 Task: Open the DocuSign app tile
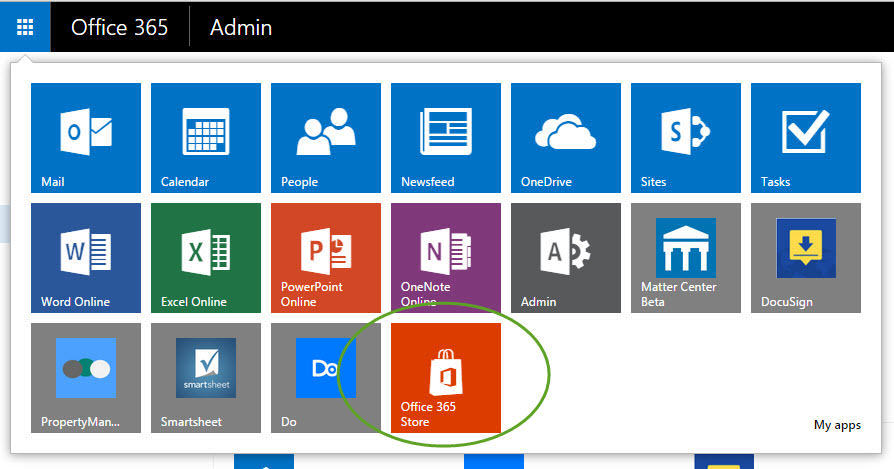806,258
